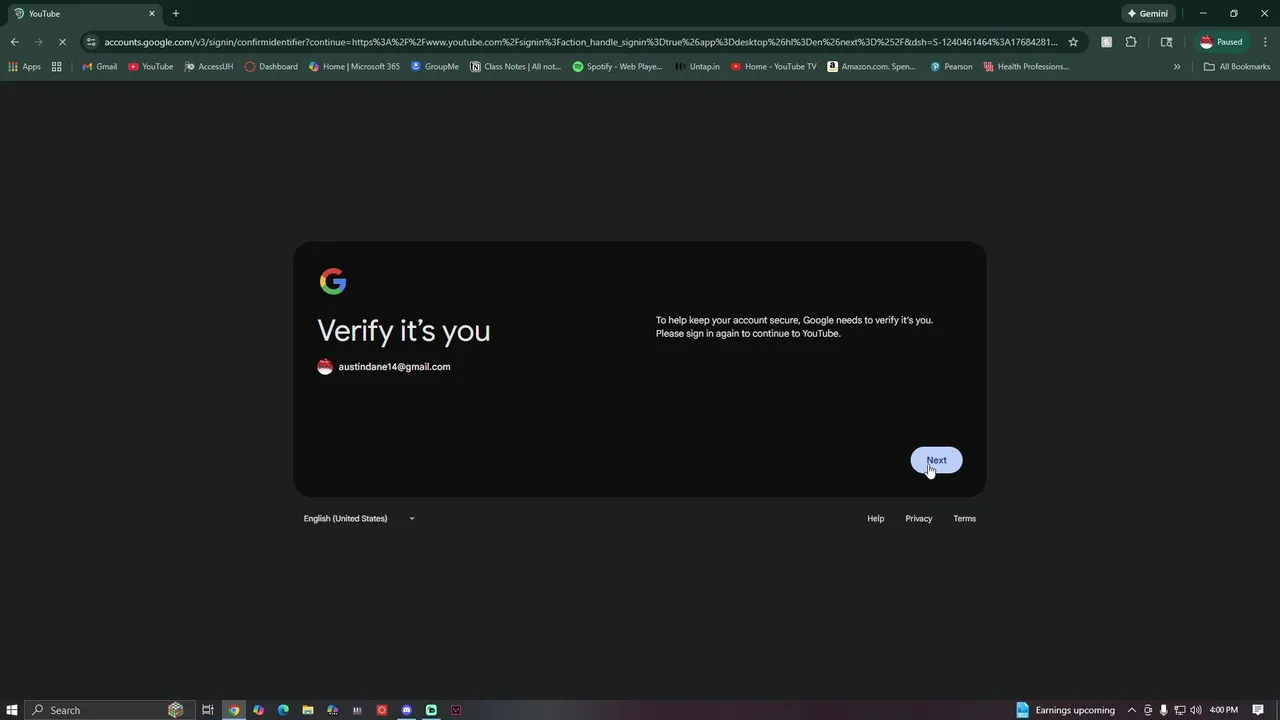Close the YouTube tab
The height and width of the screenshot is (720, 1280).
click(152, 14)
